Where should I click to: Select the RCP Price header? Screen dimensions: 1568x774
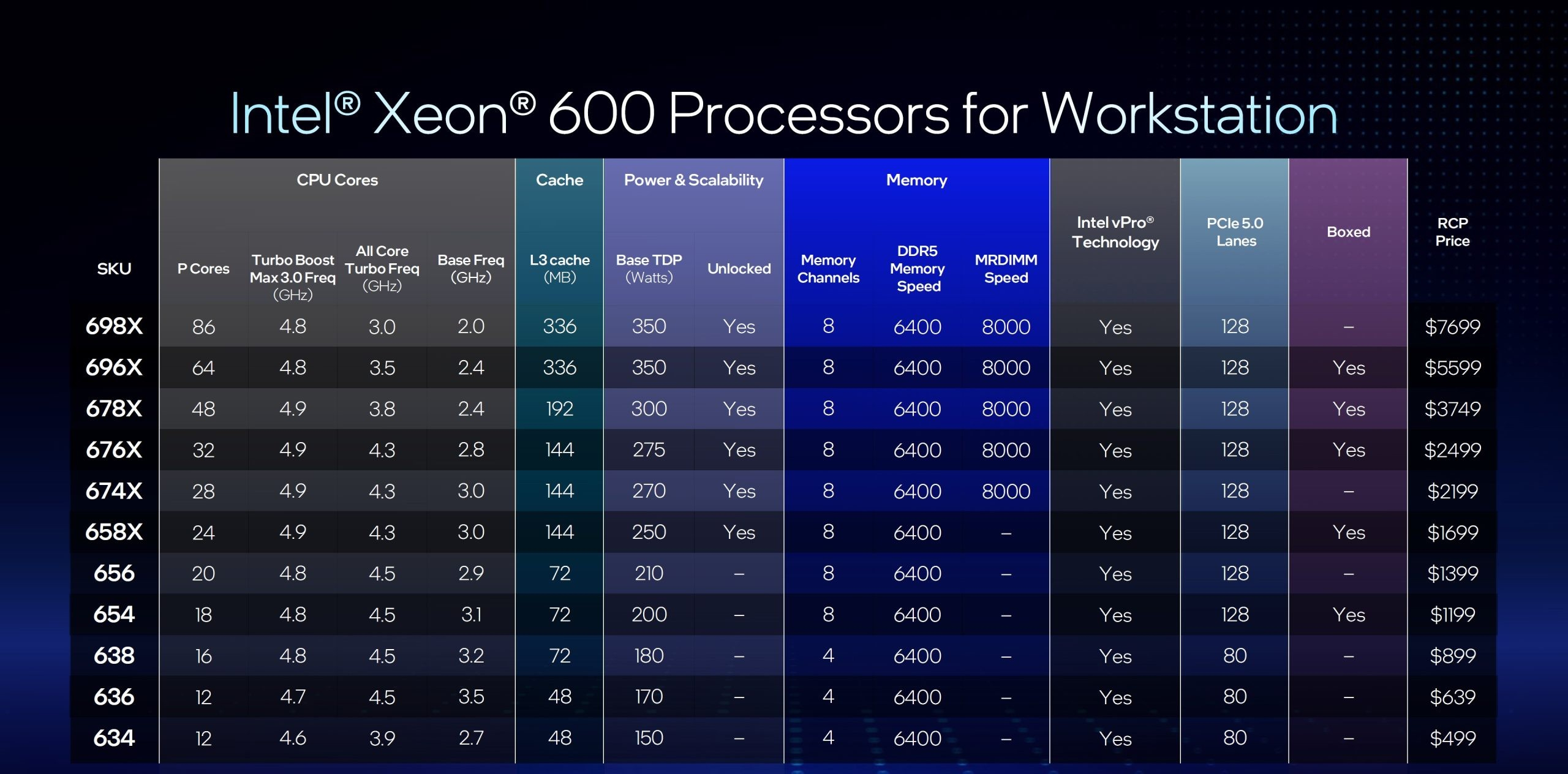(1453, 233)
